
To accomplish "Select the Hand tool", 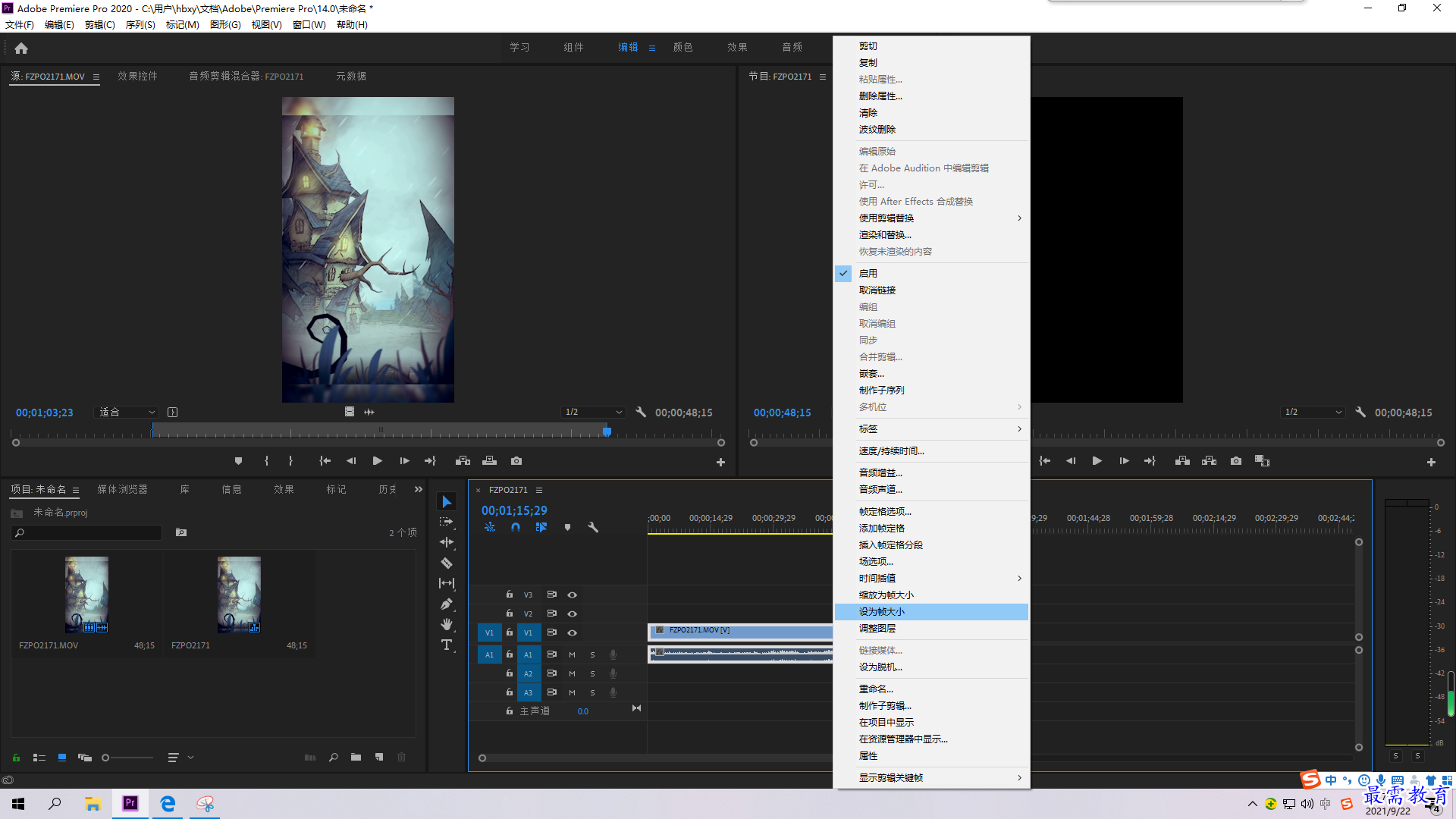I will point(447,624).
